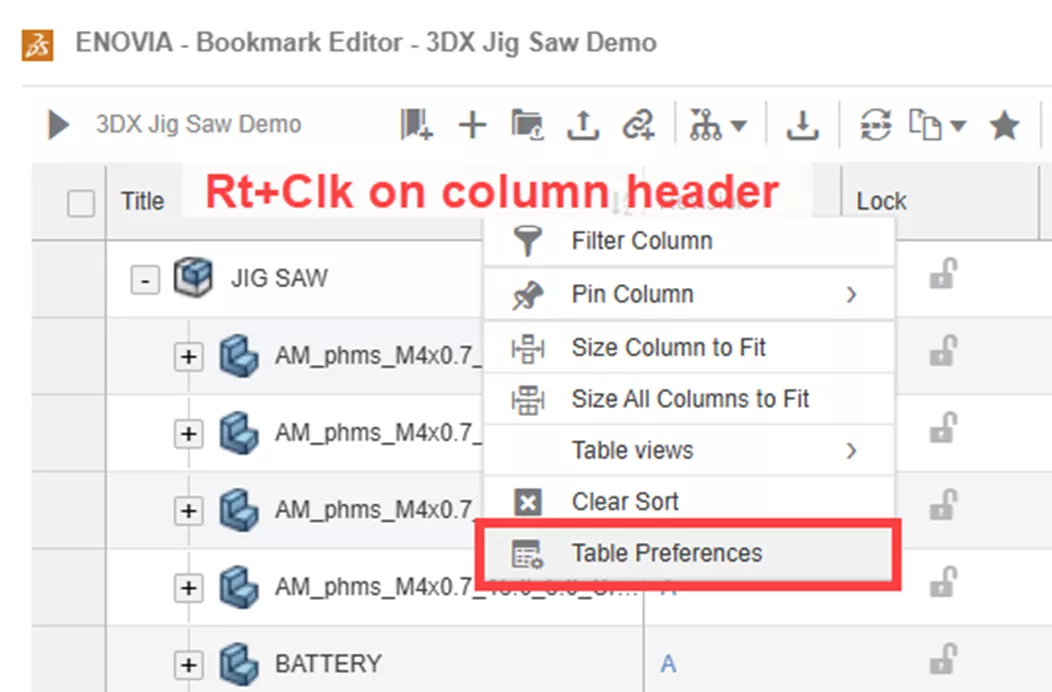Expand the BATTERY tree node
The height and width of the screenshot is (692, 1052).
189,665
